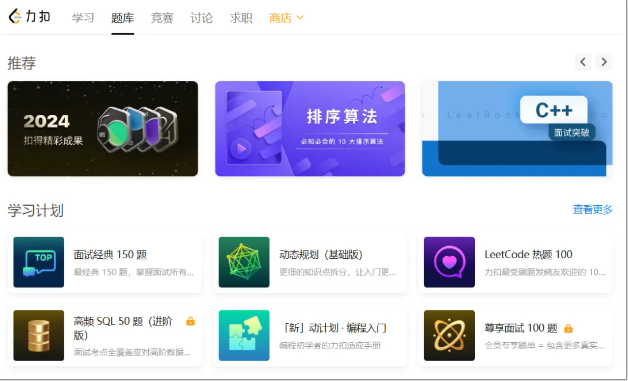Open the 学习 navigation tab
628x381 pixels.
coord(83,18)
